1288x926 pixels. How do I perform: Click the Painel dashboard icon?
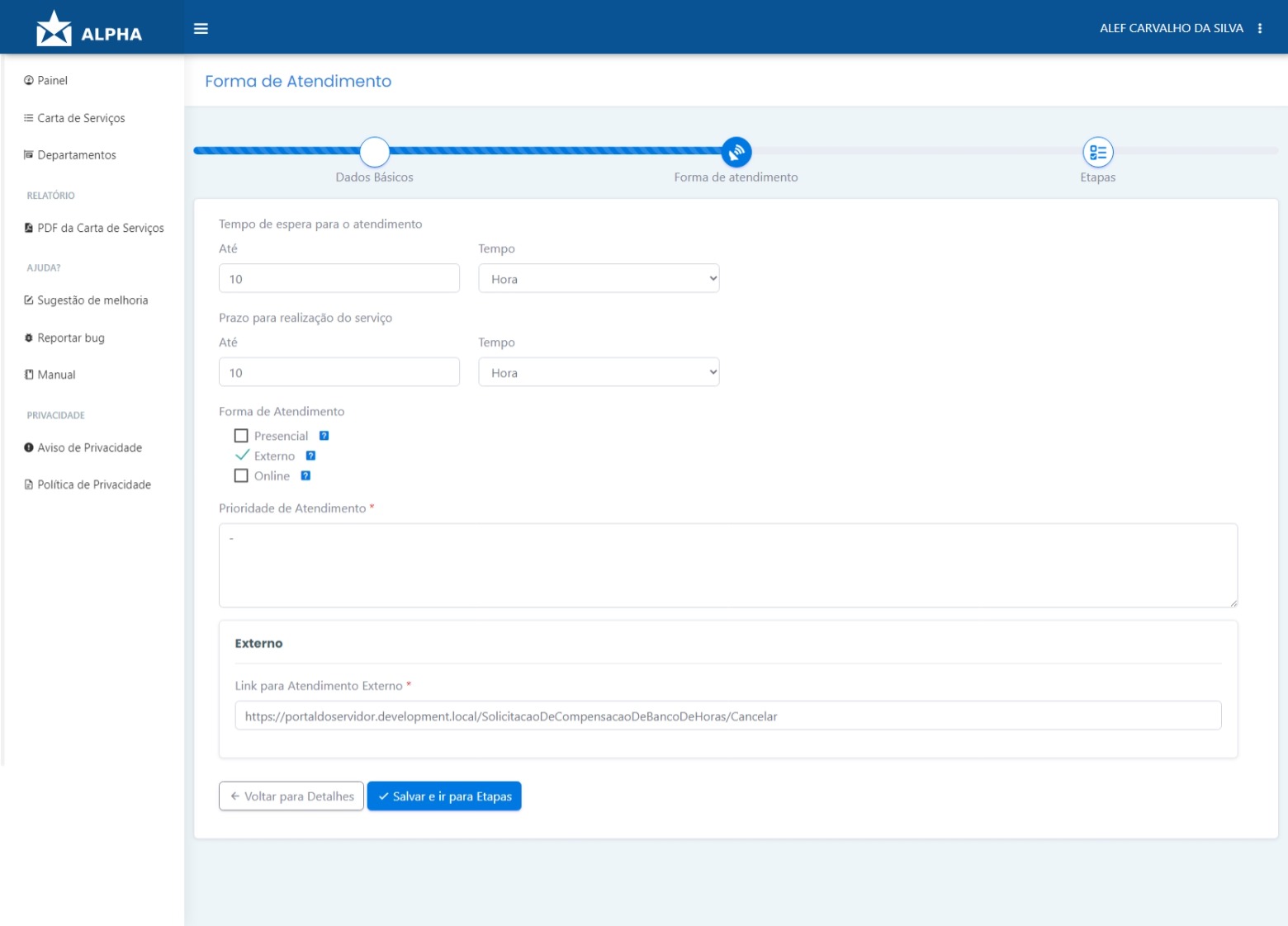click(x=29, y=80)
